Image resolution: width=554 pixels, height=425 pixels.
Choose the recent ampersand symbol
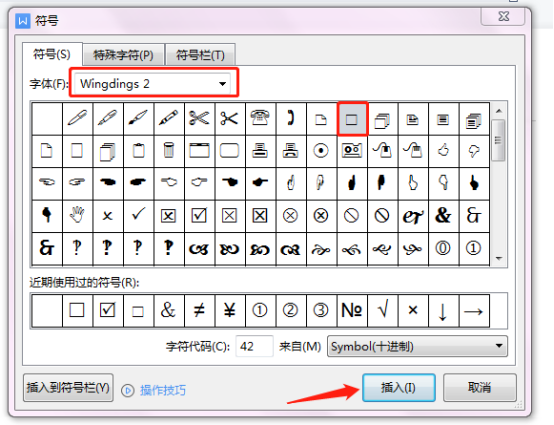click(x=169, y=311)
